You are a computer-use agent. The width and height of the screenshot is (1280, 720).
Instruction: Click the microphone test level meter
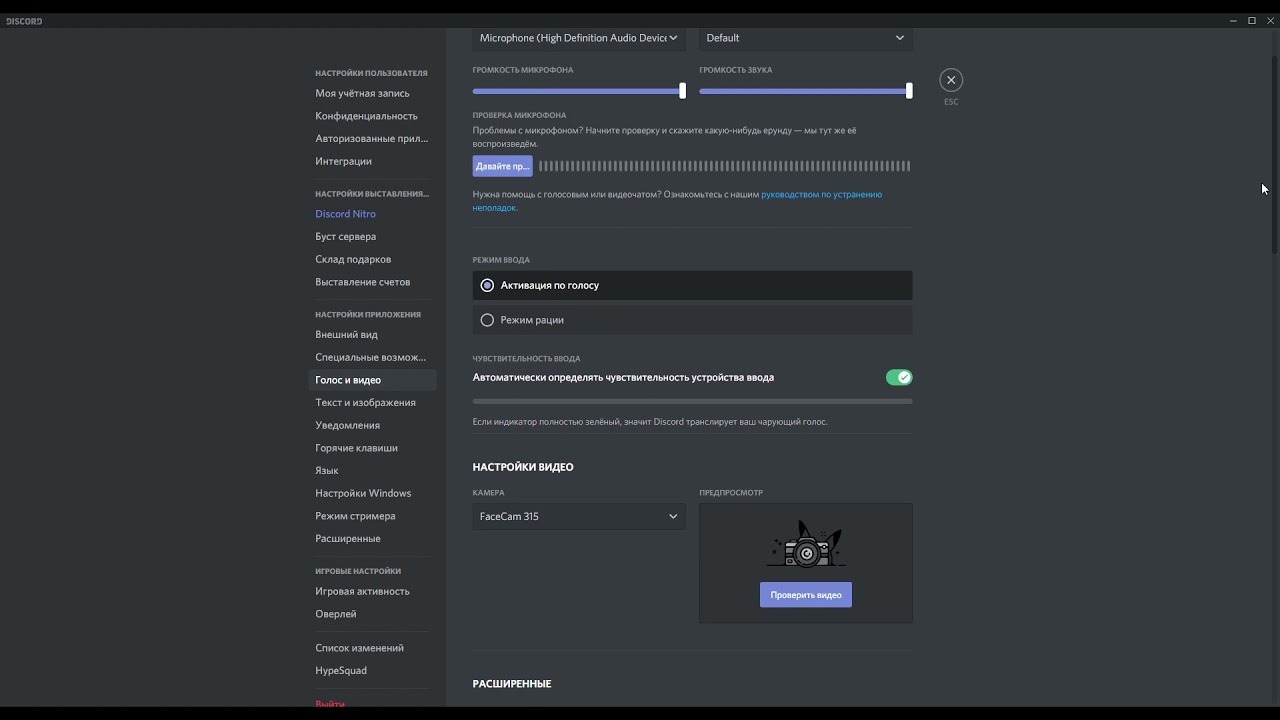pos(725,166)
